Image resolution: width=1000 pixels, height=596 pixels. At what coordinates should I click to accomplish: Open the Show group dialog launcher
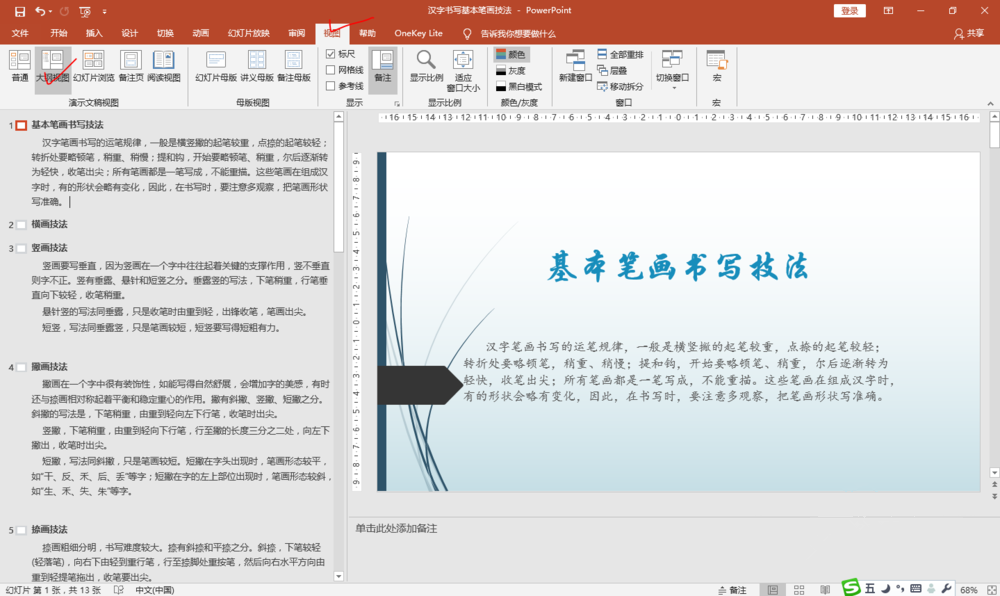(x=397, y=103)
